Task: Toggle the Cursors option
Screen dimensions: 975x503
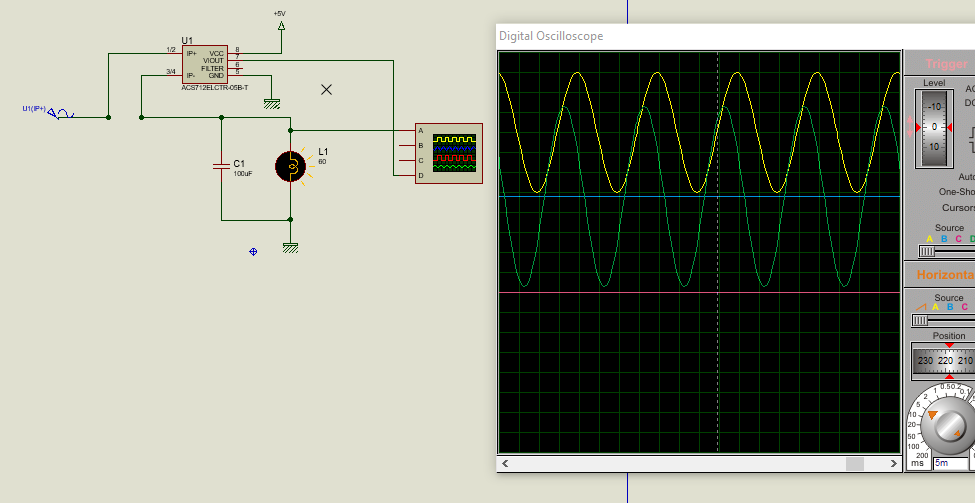Action: point(958,208)
